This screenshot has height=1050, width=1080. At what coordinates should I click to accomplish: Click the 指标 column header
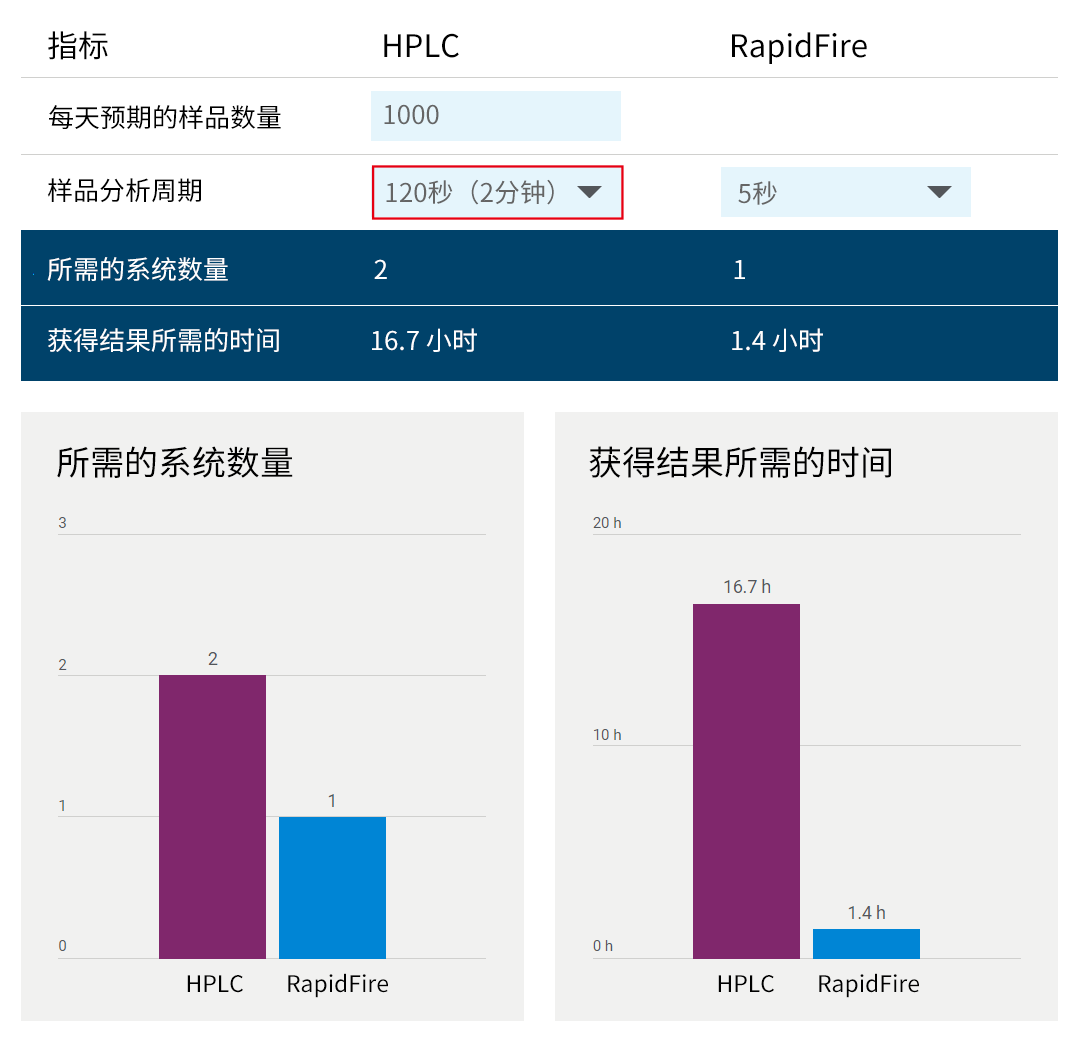point(78,46)
